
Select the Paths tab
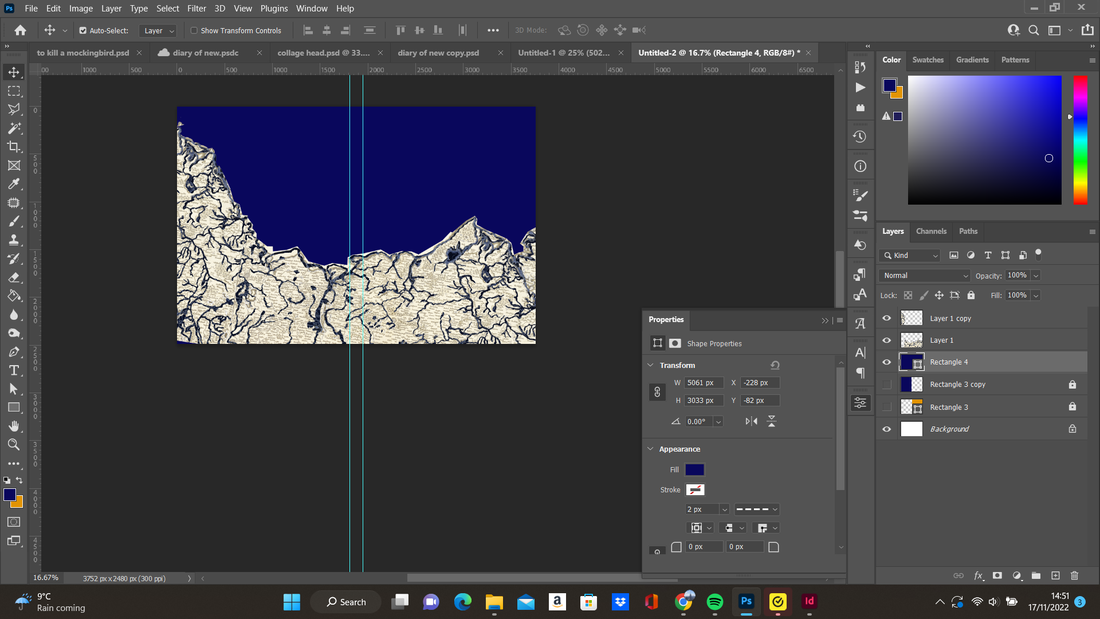pyautogui.click(x=968, y=231)
